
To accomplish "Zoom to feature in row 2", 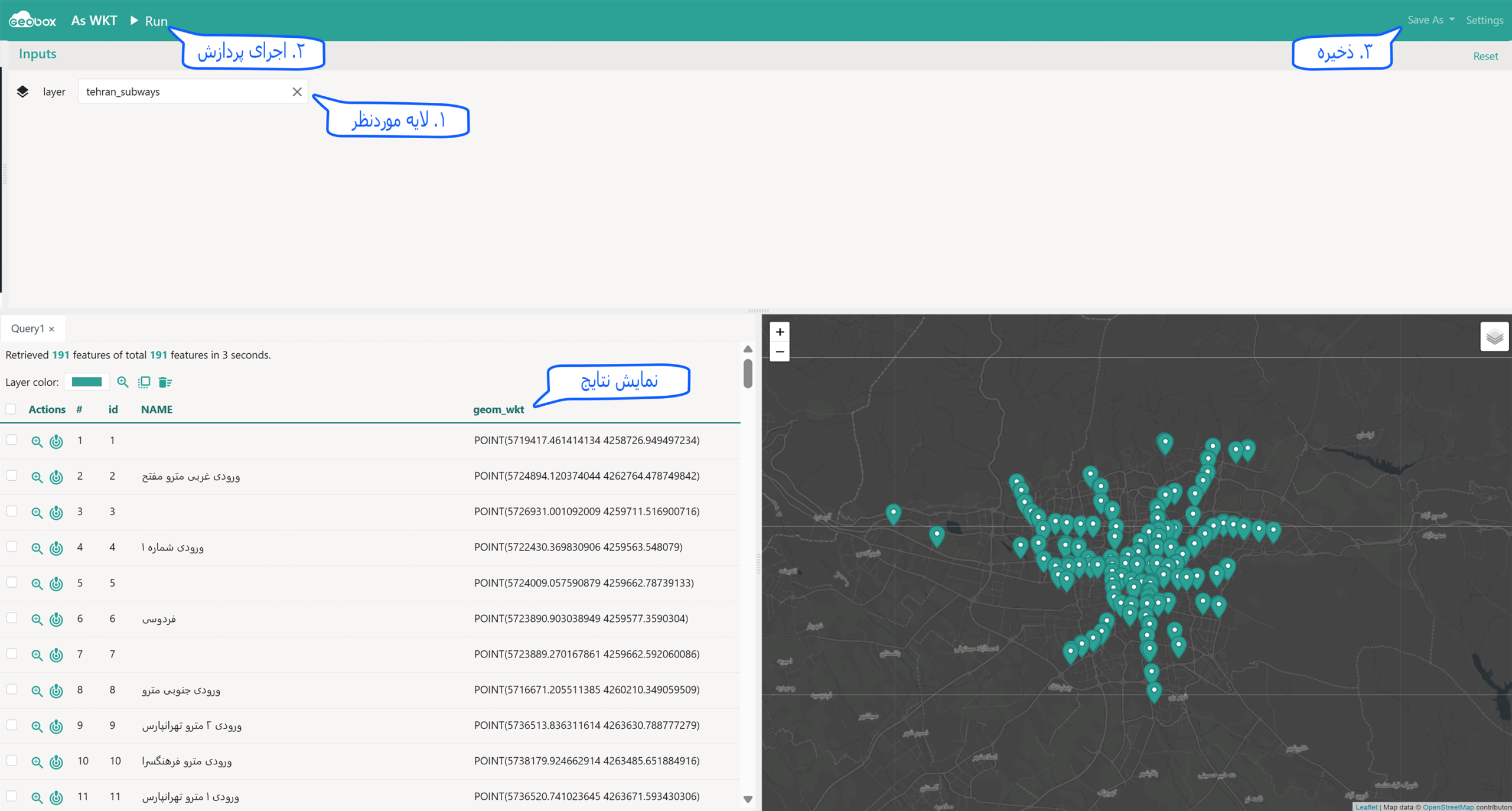I will tap(37, 477).
